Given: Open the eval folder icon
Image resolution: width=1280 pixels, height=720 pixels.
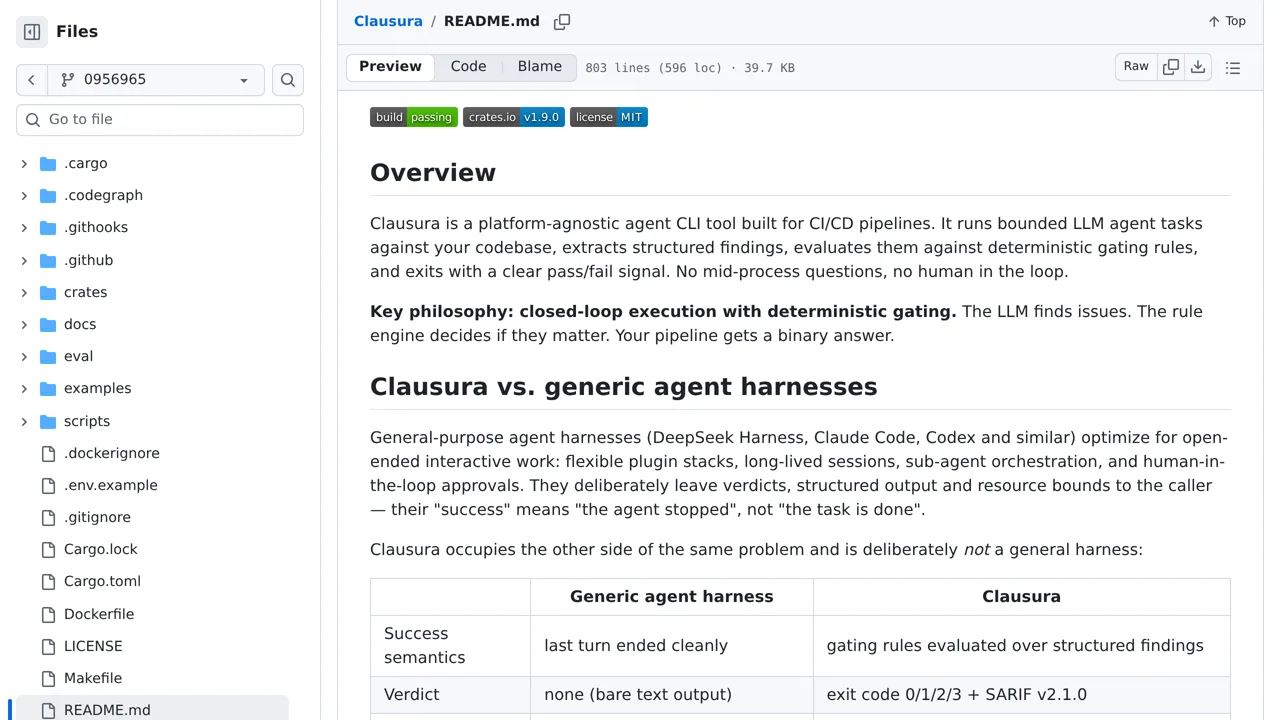Looking at the screenshot, I should click(48, 356).
